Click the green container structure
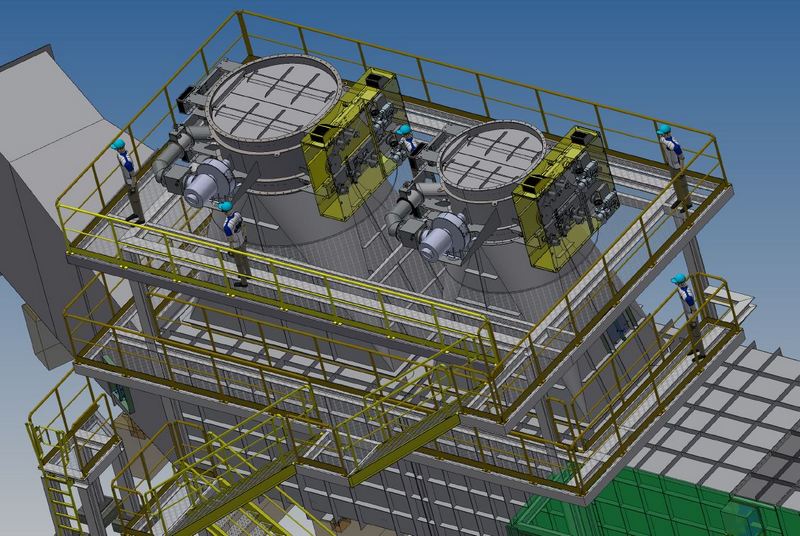Image resolution: width=800 pixels, height=536 pixels. click(640, 505)
